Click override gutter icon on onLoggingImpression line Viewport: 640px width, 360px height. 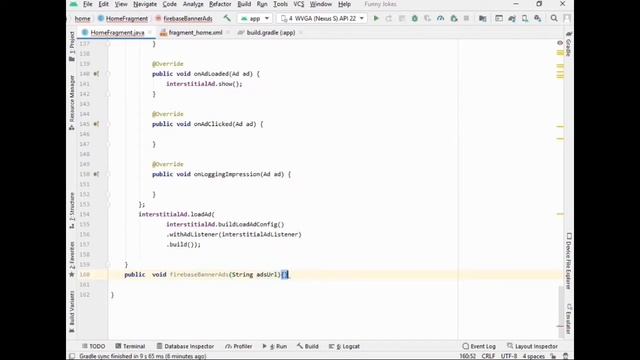(96, 174)
